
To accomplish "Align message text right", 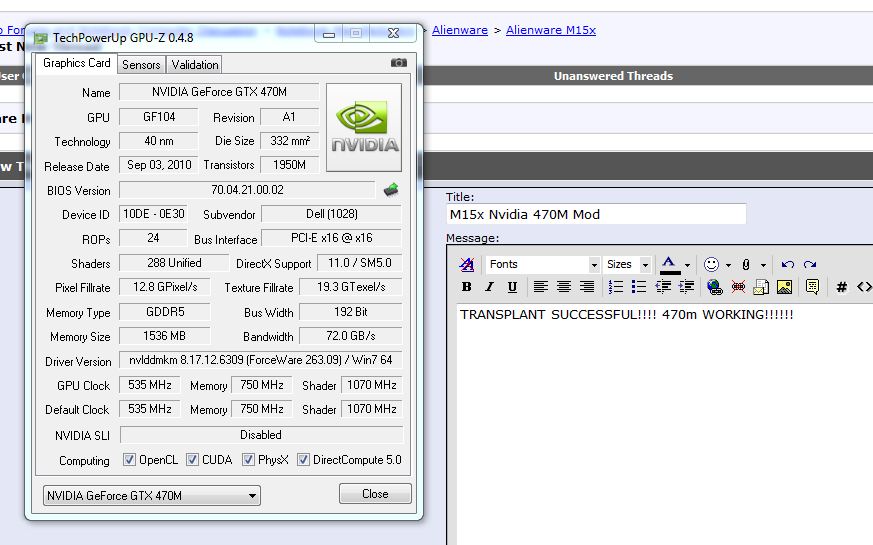I will [587, 287].
